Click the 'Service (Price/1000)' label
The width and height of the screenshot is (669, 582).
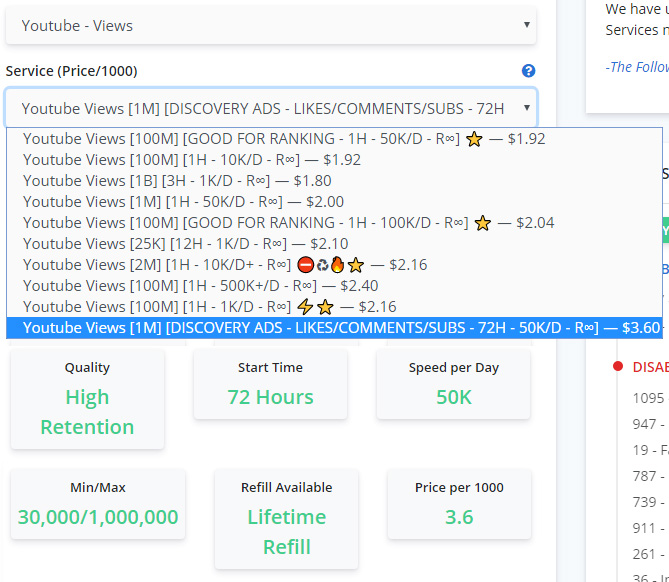[x=71, y=71]
